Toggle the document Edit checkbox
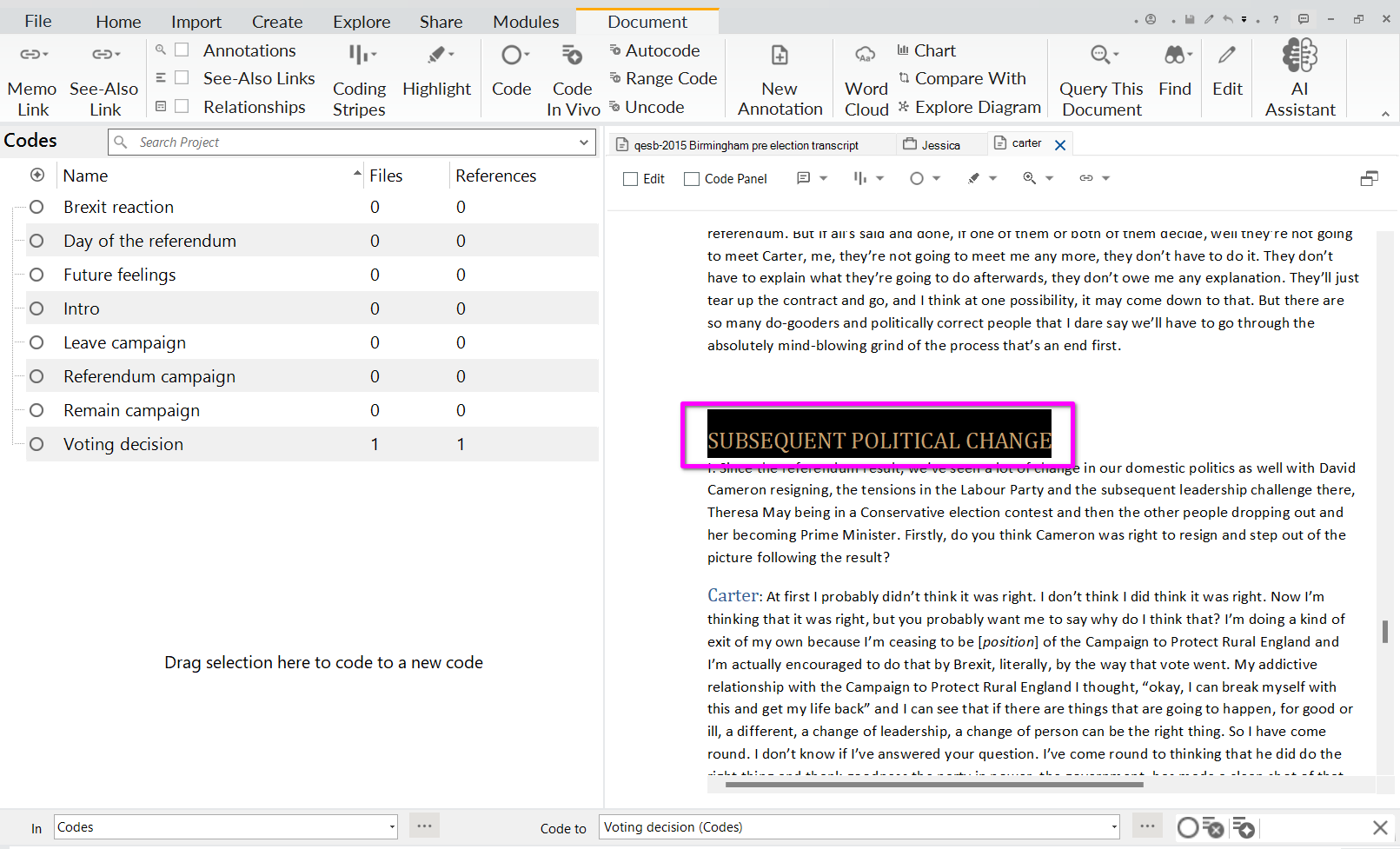Image resolution: width=1400 pixels, height=849 pixels. point(631,179)
